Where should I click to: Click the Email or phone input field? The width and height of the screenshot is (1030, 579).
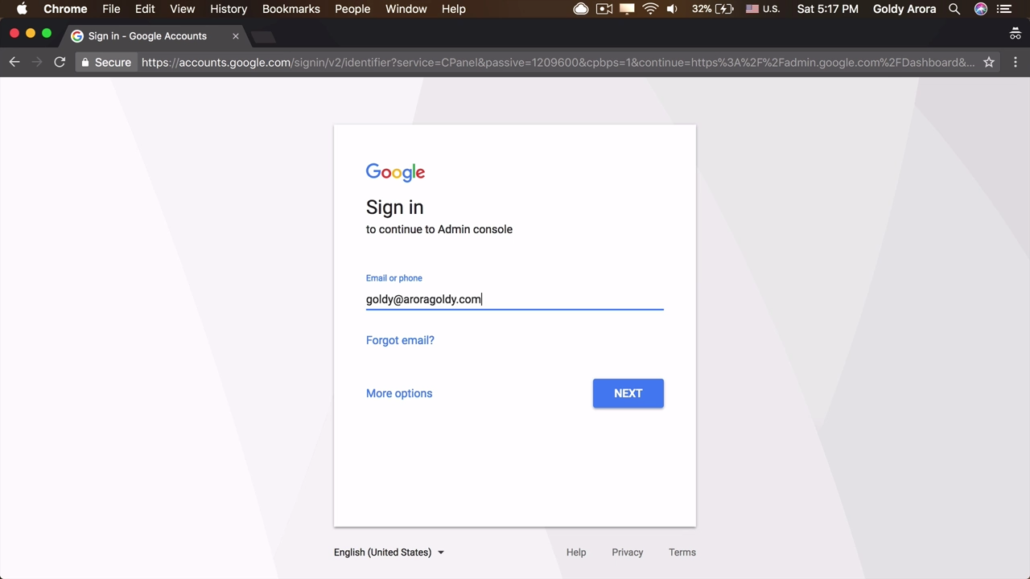pyautogui.click(x=514, y=299)
